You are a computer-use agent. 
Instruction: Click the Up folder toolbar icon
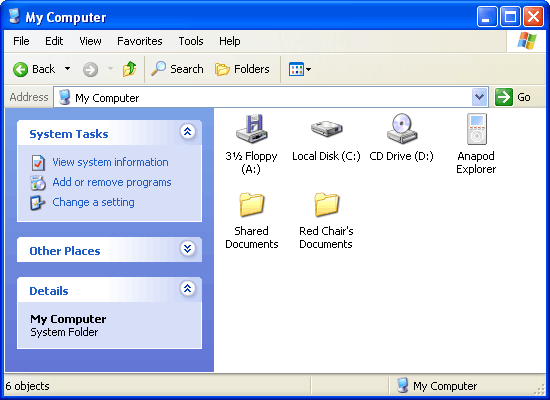(129, 69)
